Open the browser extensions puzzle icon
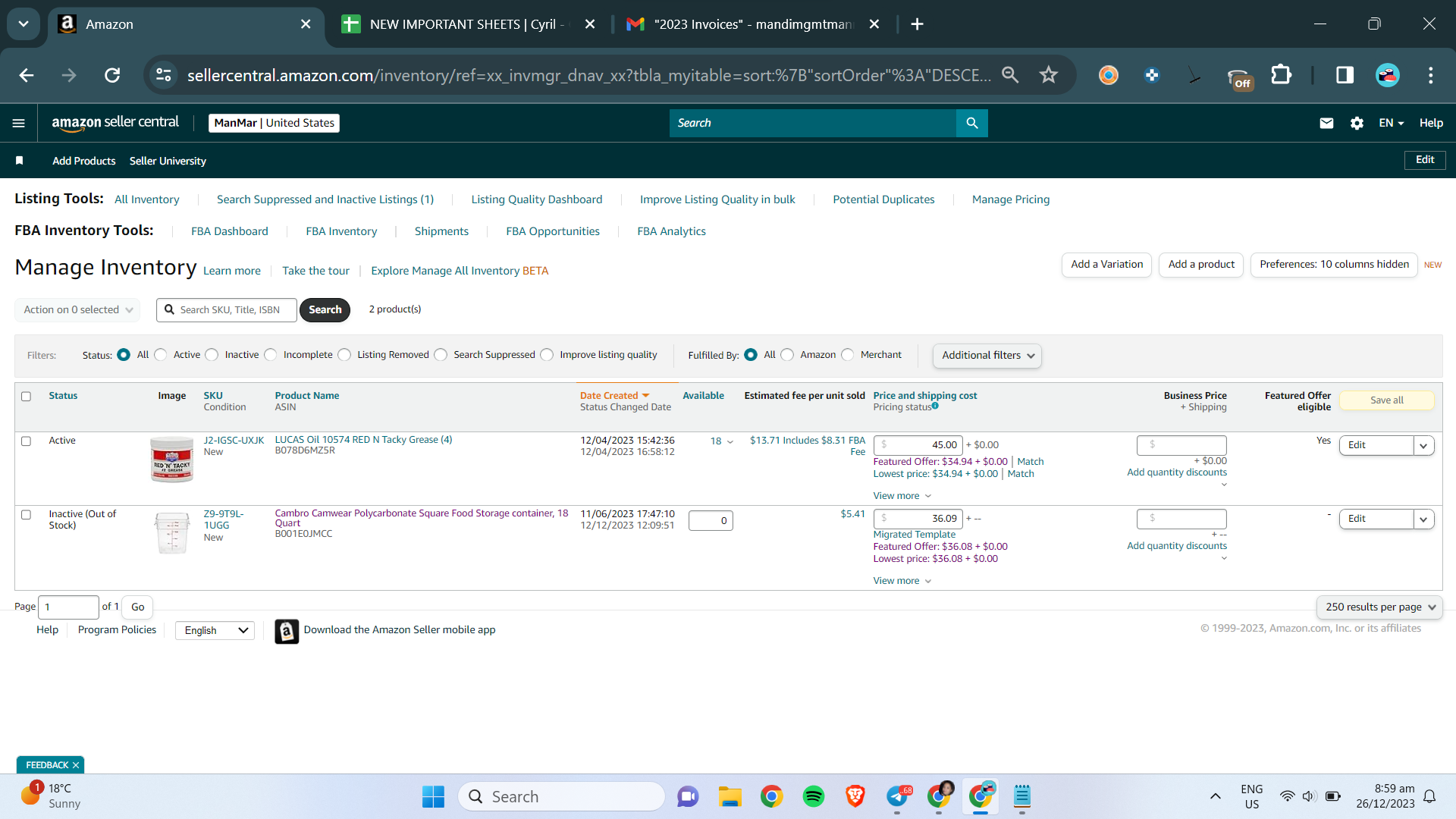1456x819 pixels. pyautogui.click(x=1281, y=75)
